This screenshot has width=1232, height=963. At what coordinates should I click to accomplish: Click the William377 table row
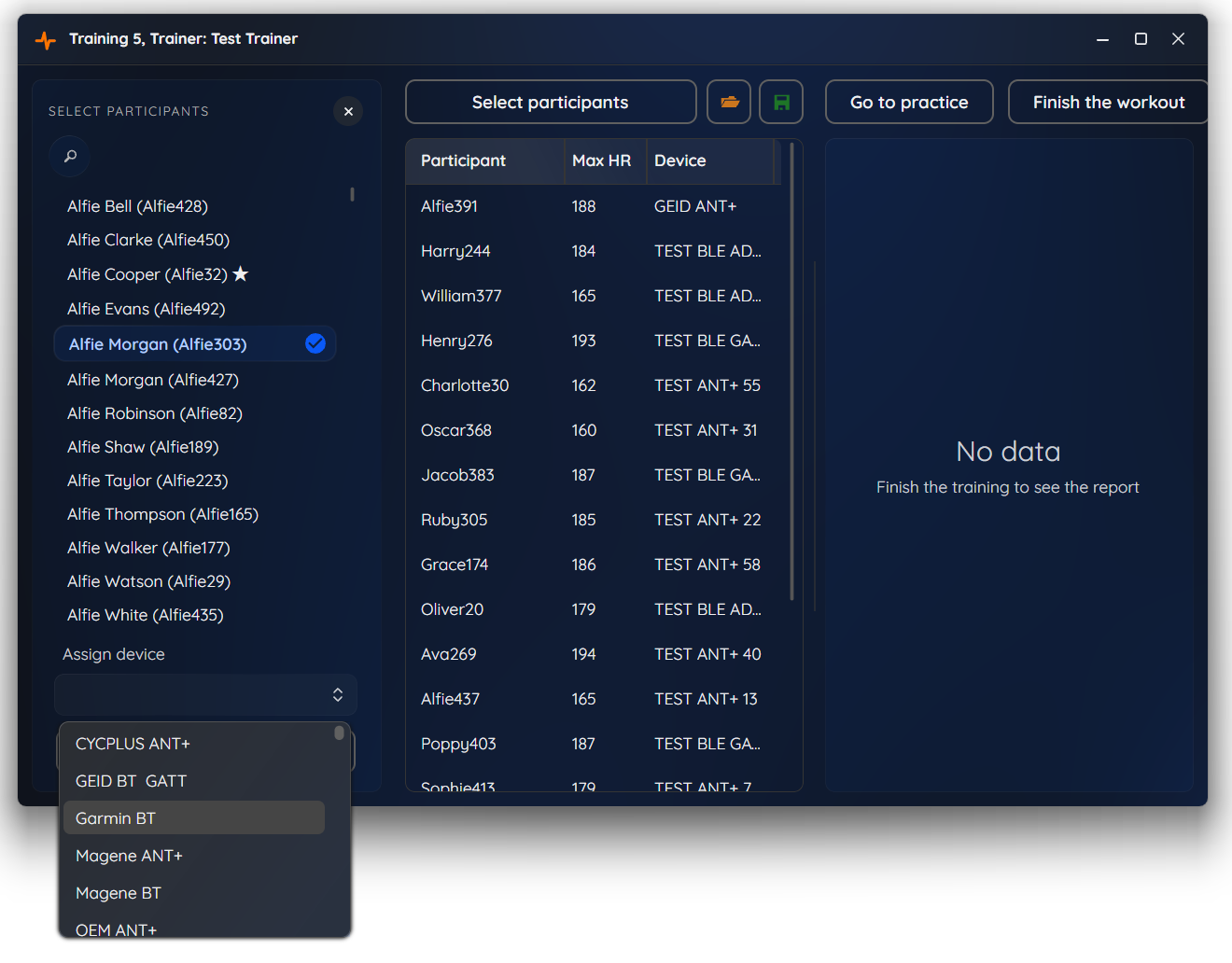(x=594, y=296)
